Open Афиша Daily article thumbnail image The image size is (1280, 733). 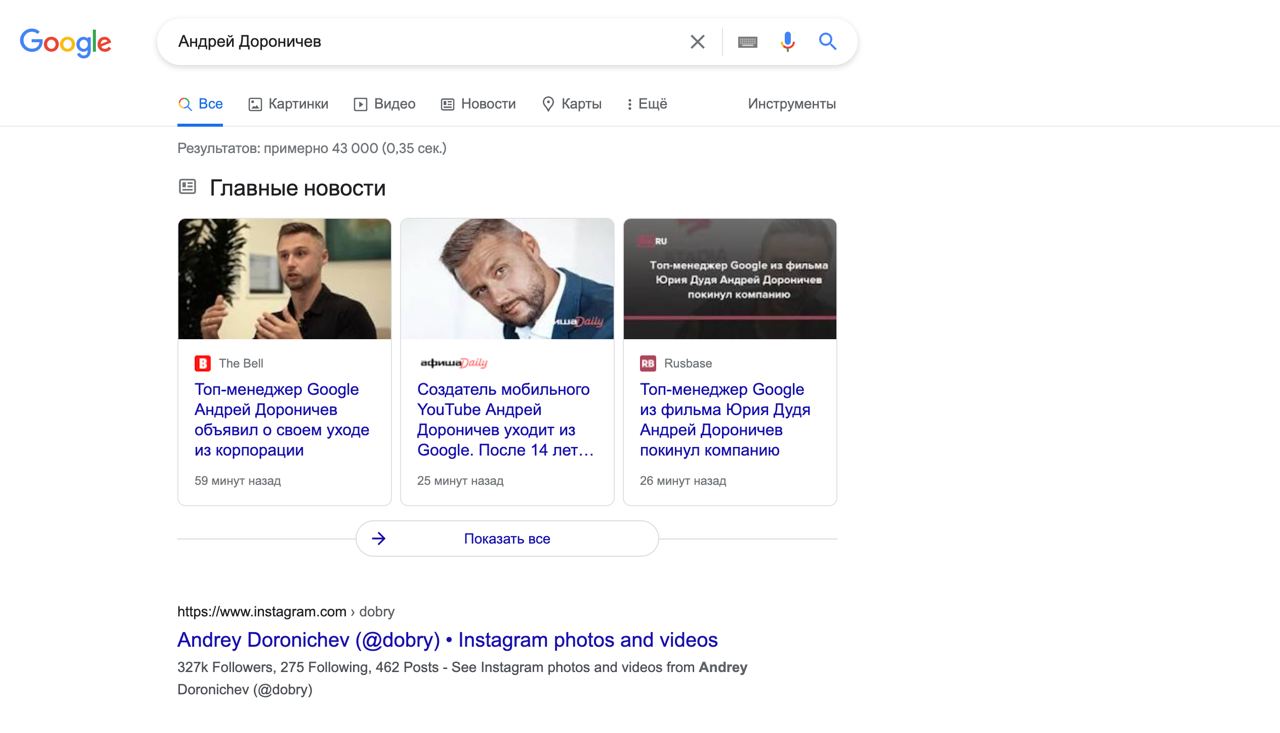[508, 279]
